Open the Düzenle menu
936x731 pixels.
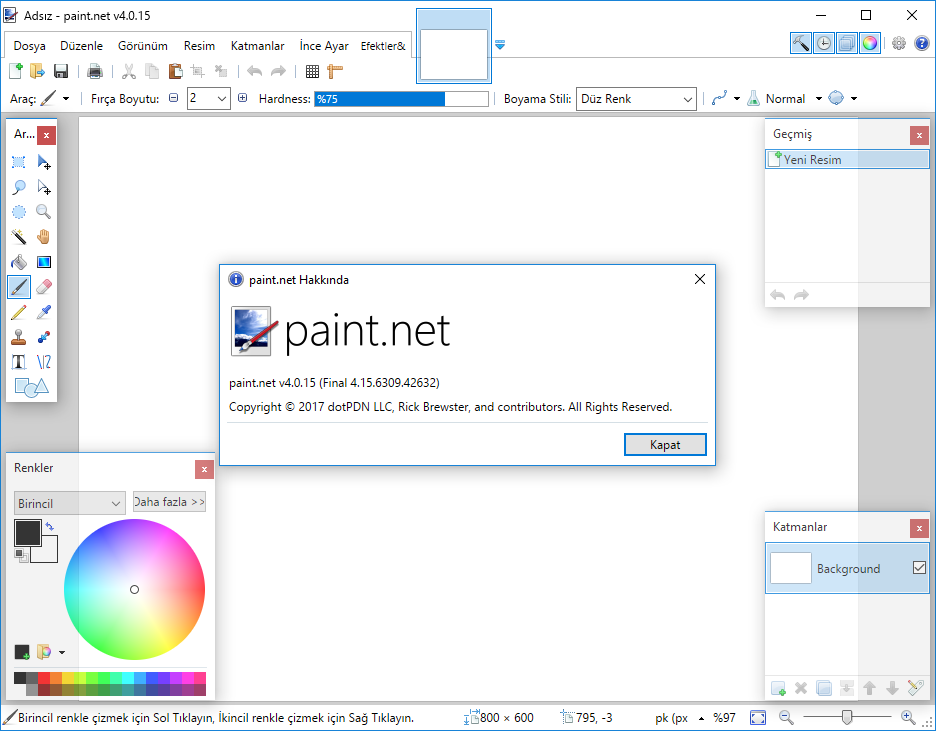82,46
